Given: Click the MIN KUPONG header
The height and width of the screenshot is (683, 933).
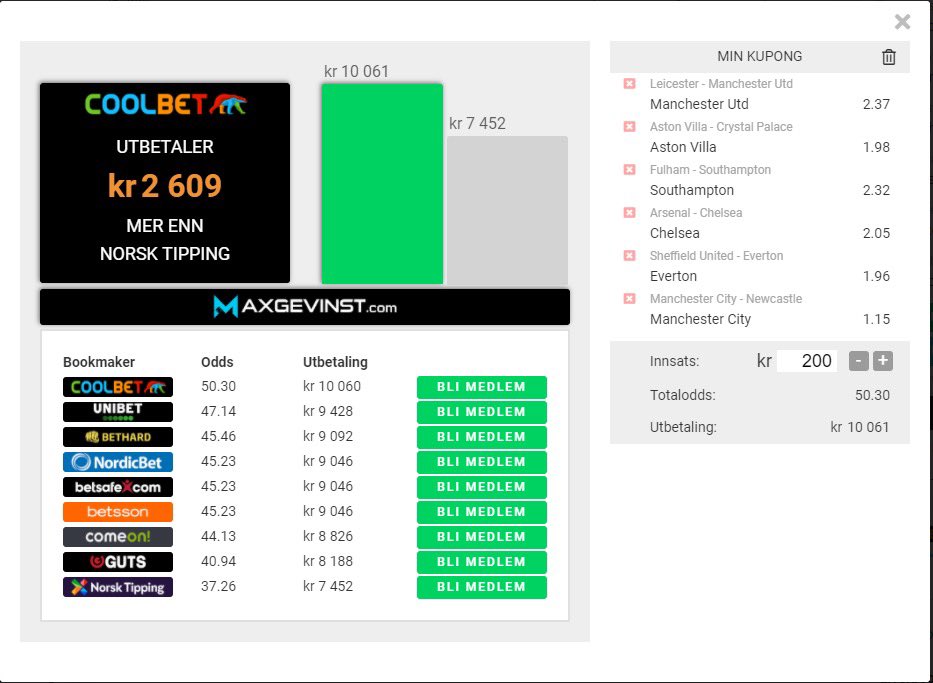Looking at the screenshot, I should click(759, 57).
